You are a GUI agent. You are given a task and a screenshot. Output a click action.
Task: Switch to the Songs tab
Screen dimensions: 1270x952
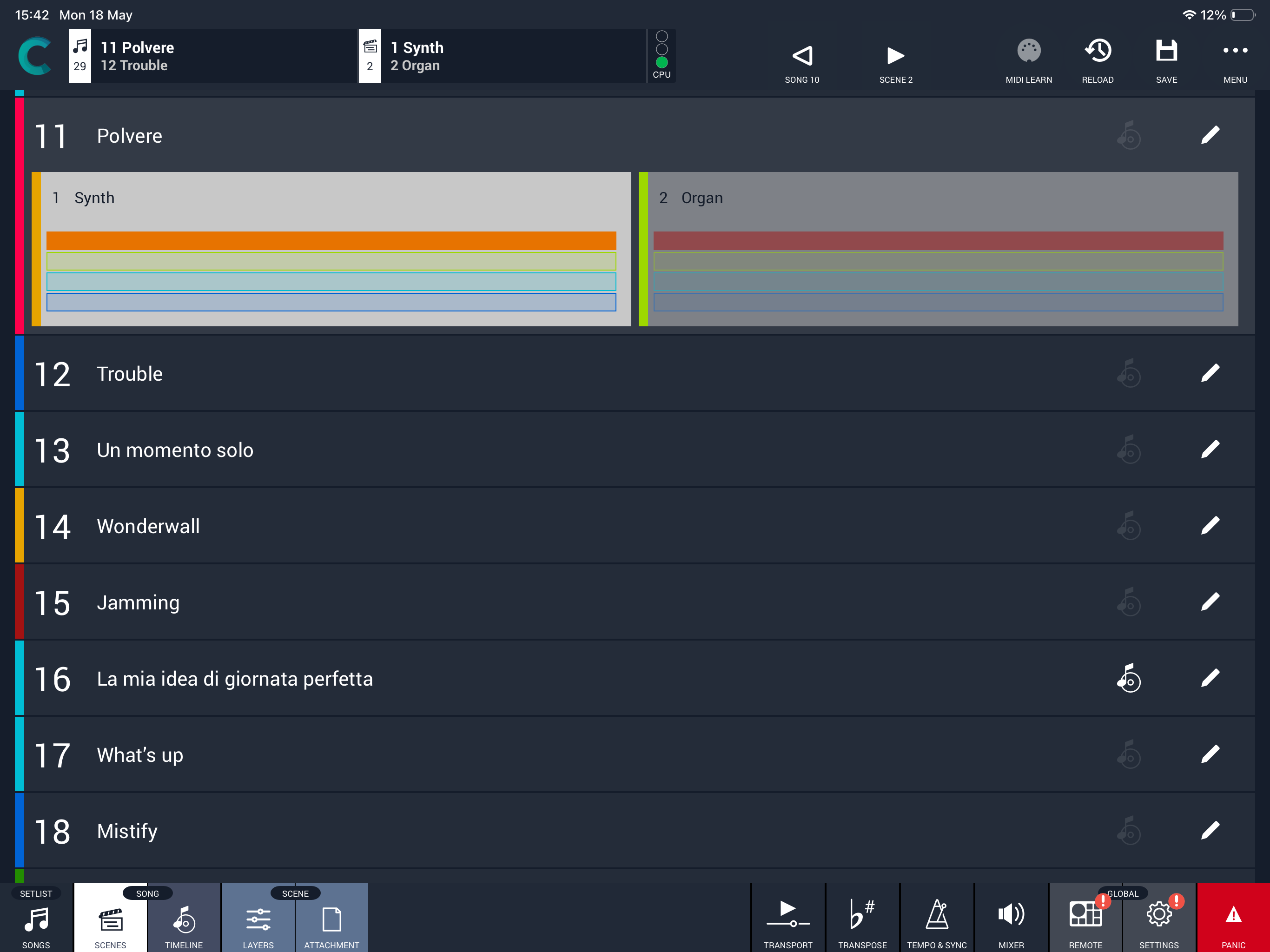36,918
